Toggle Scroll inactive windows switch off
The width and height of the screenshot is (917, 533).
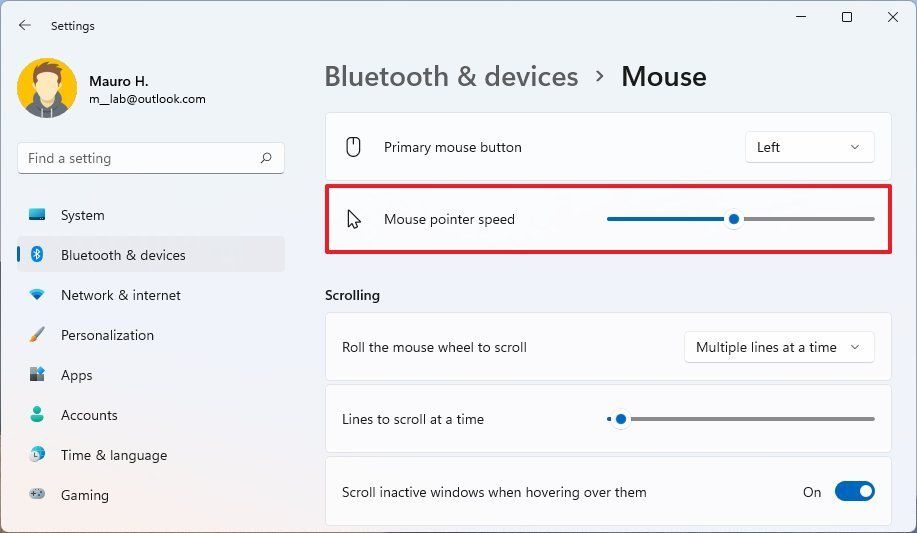tap(854, 491)
